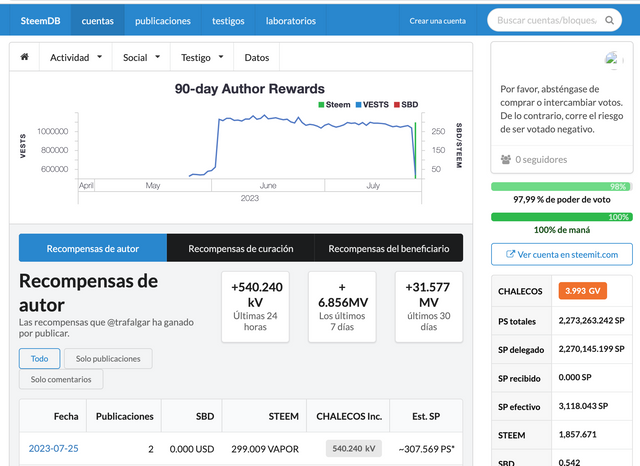Click the Crear una cuenta link
Screen dimensions: 640x466
click(x=438, y=21)
